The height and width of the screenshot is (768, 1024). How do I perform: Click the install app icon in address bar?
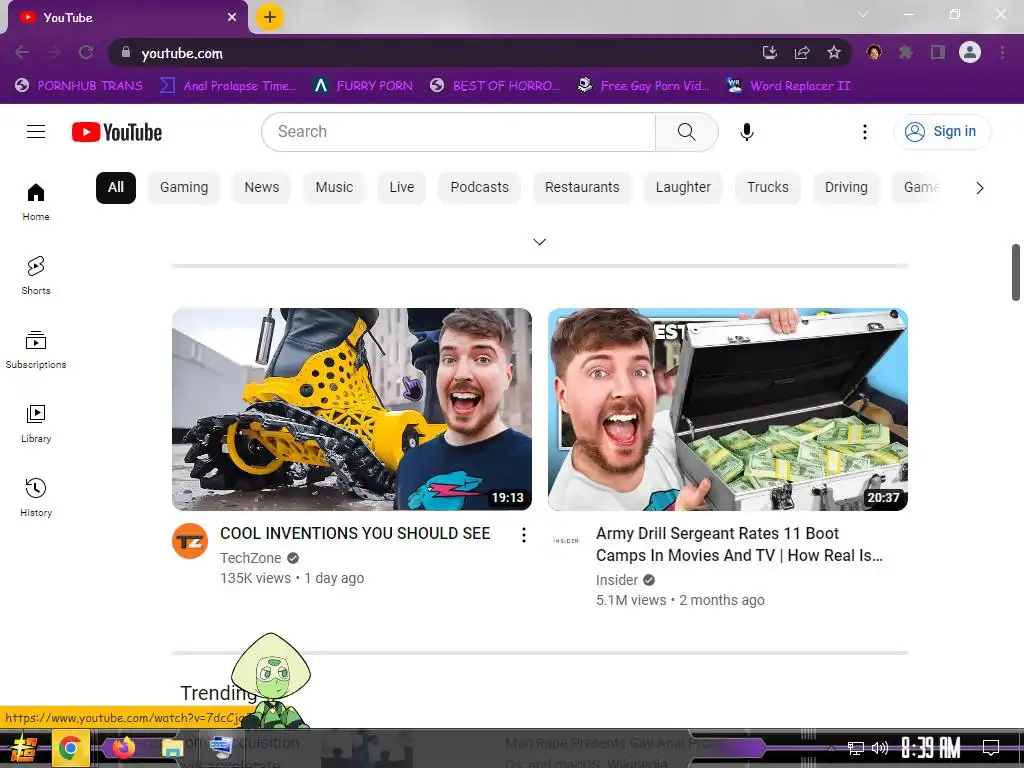(x=770, y=52)
